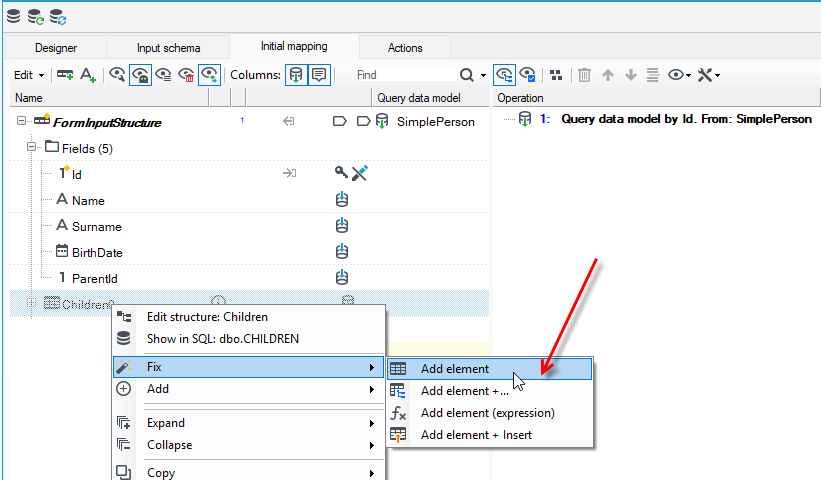Click the add text field A+ icon
The width and height of the screenshot is (821, 480).
click(x=88, y=75)
